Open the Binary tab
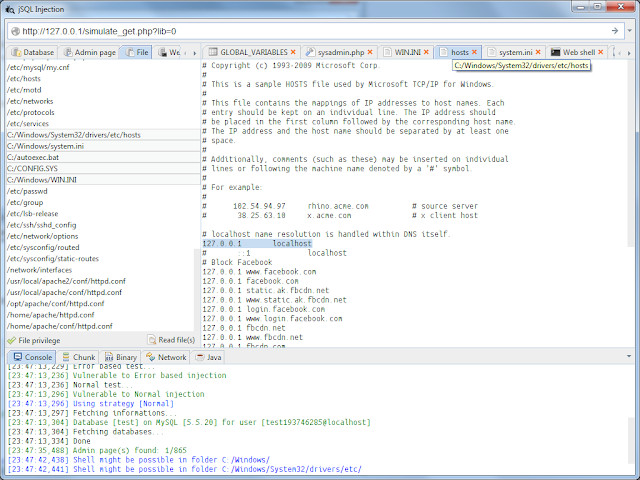Screen dimensions: 640x480 coord(121,357)
